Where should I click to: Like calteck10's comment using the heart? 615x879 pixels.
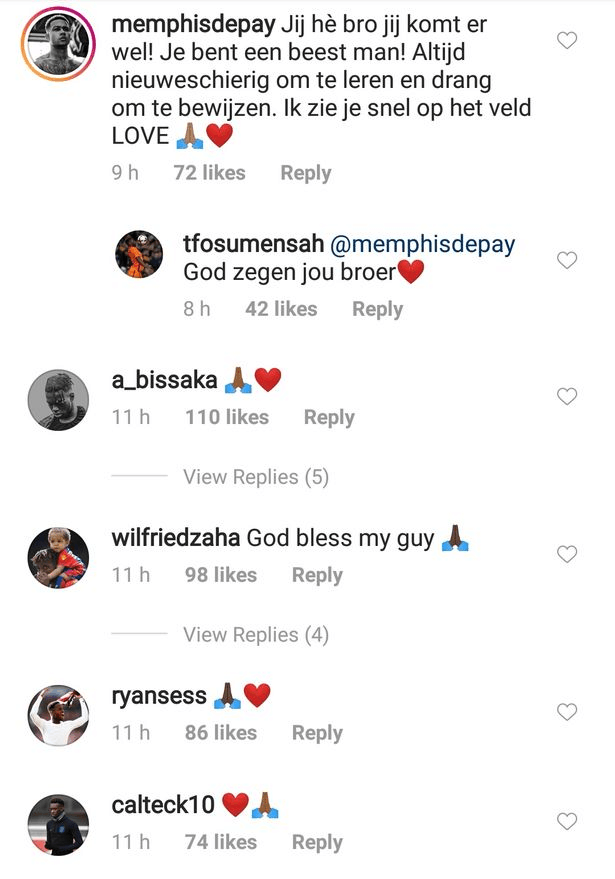click(567, 822)
